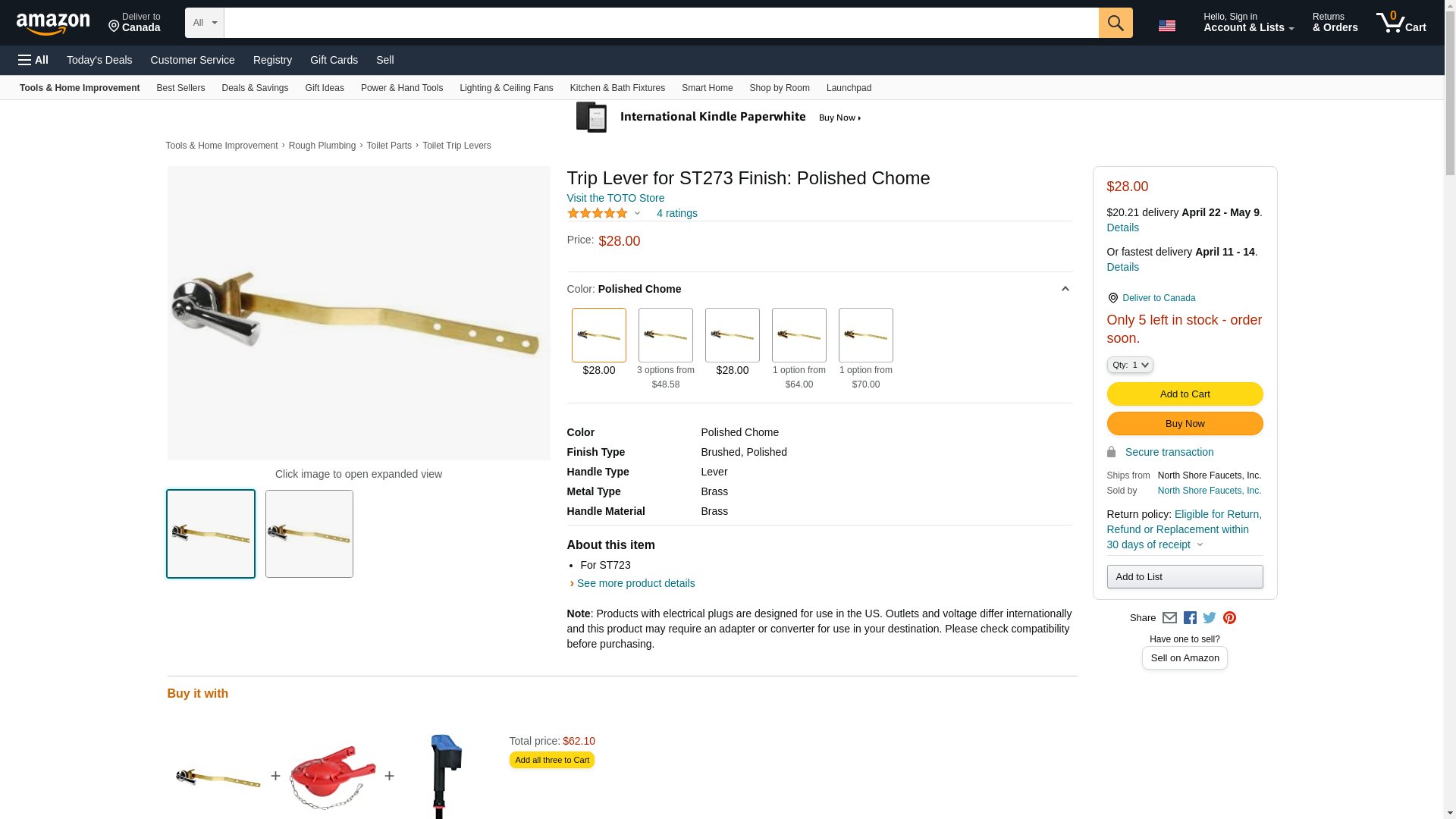Pick the $70.00 color option swatch
Viewport: 1456px width, 819px height.
[865, 335]
